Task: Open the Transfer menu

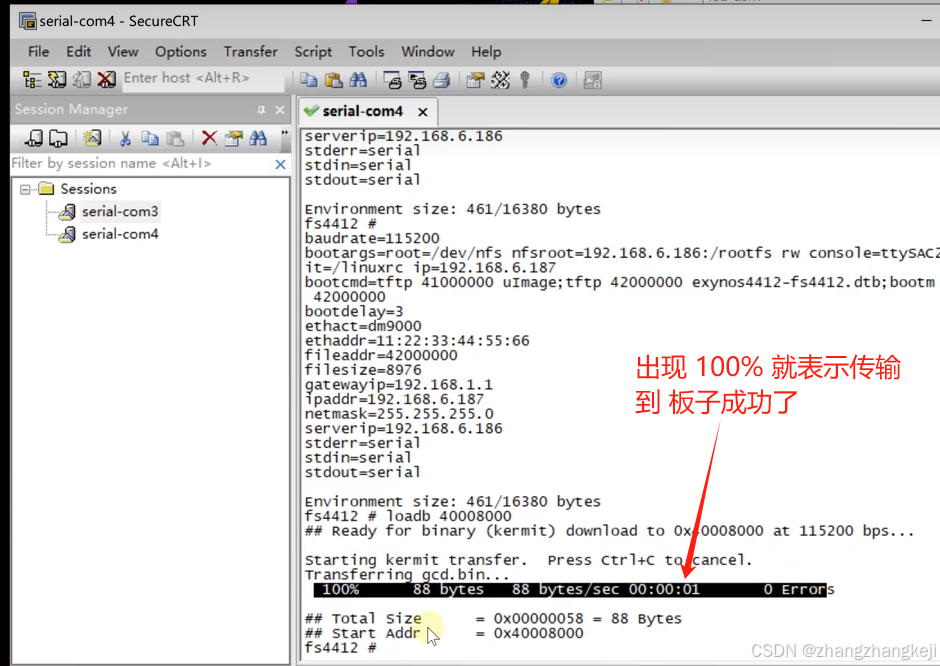Action: 251,52
